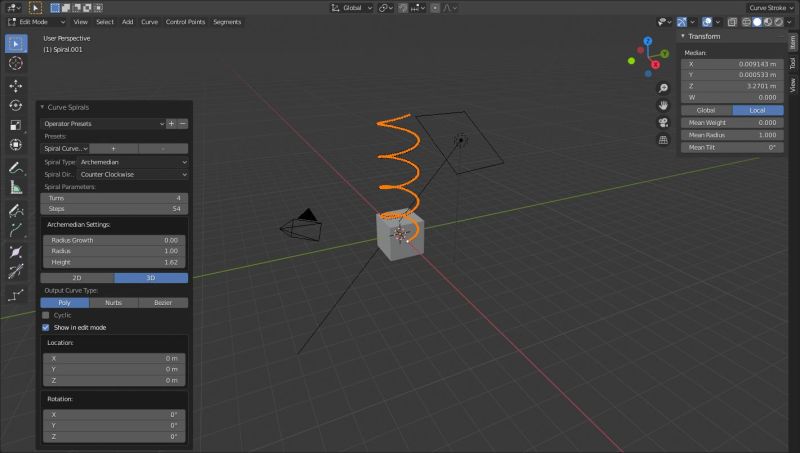Click the green Y axis on navigation gizmo
The height and width of the screenshot is (453, 800).
(x=664, y=54)
